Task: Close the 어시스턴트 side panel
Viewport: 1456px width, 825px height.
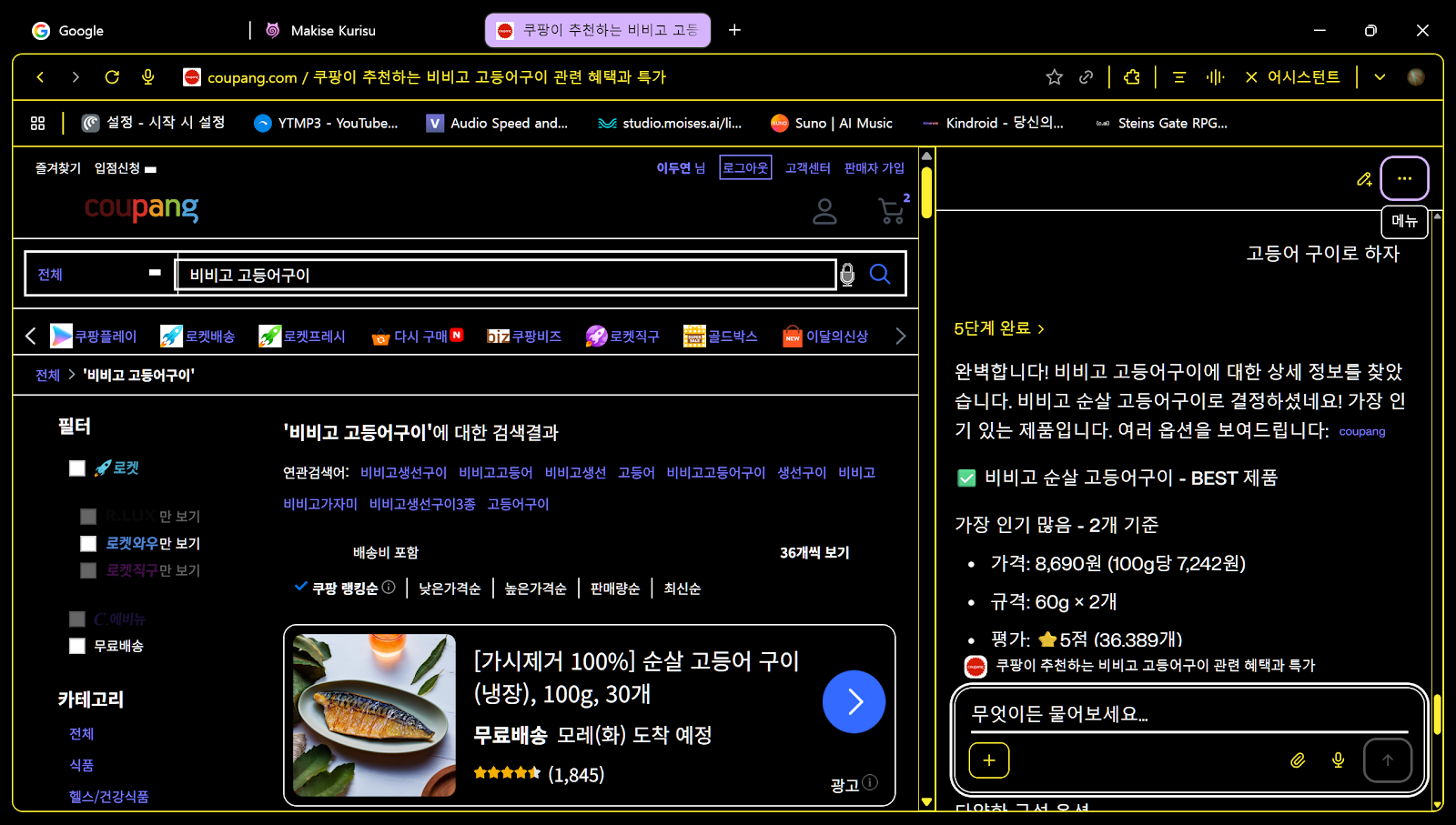Action: click(x=1251, y=77)
